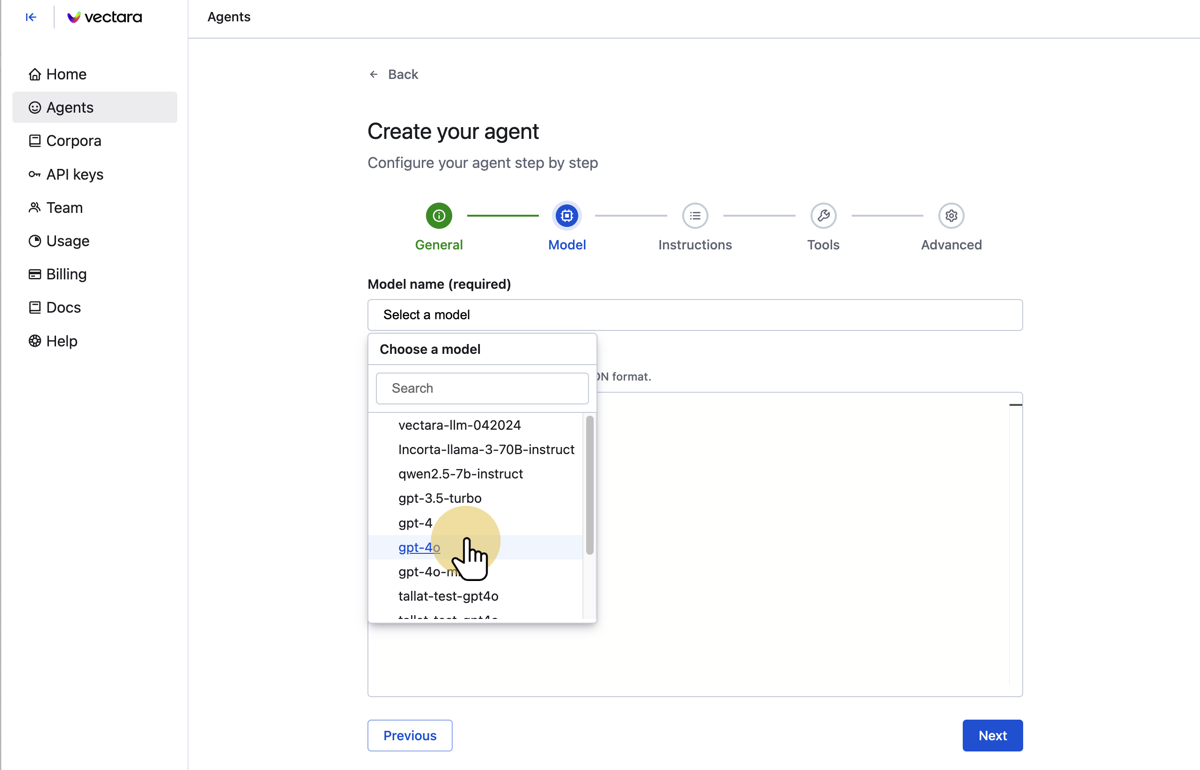Jump to the Tools wrench icon
This screenshot has width=1200, height=770.
(x=823, y=216)
